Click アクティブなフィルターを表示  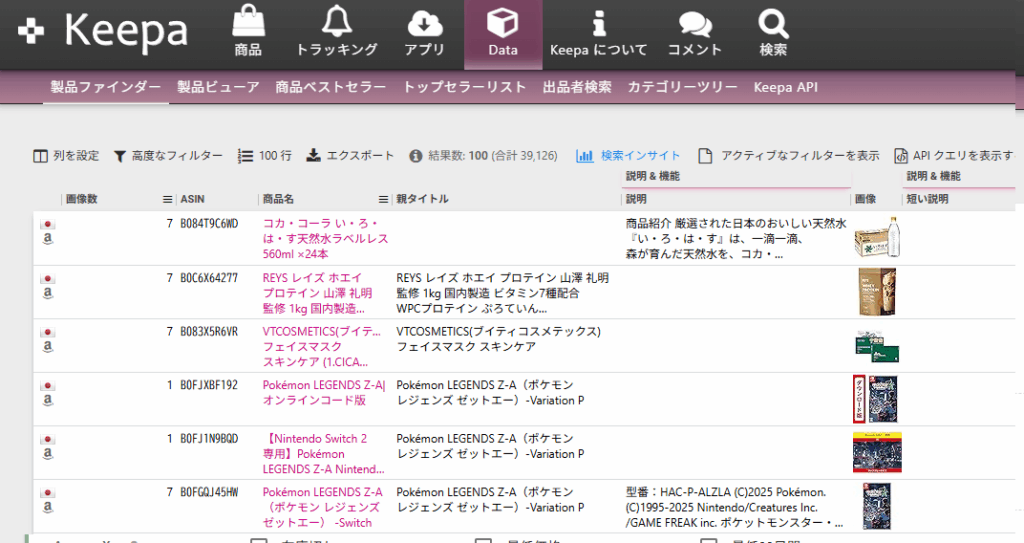pos(789,155)
